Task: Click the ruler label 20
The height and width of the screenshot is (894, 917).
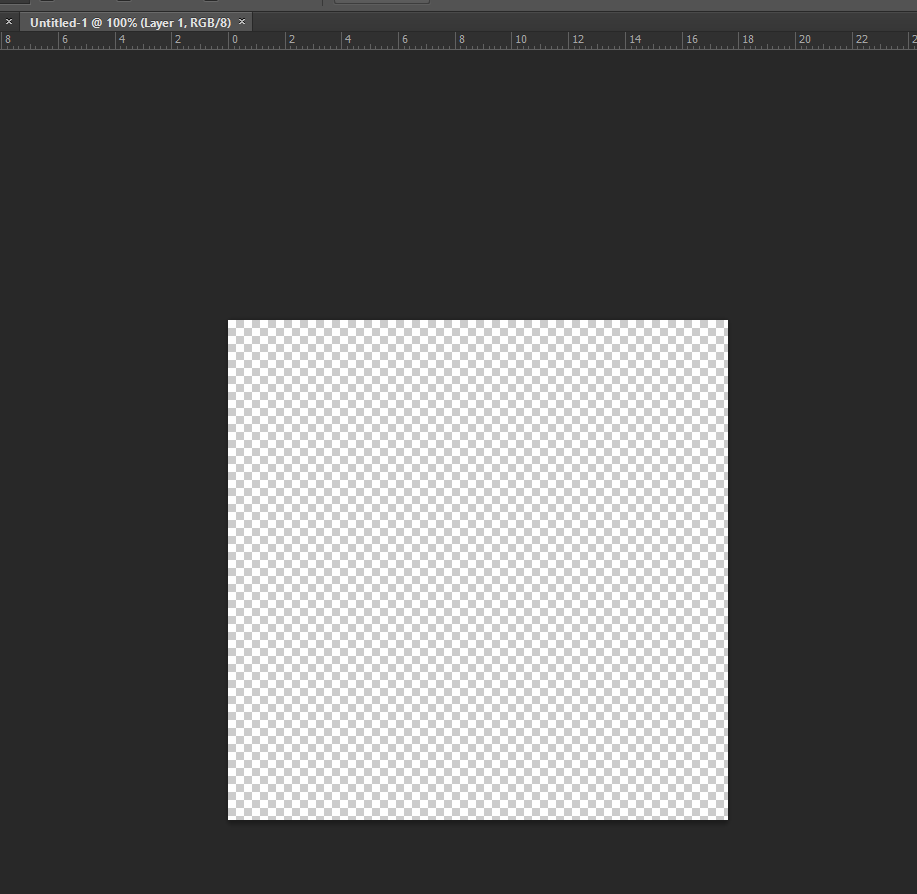Action: [805, 39]
